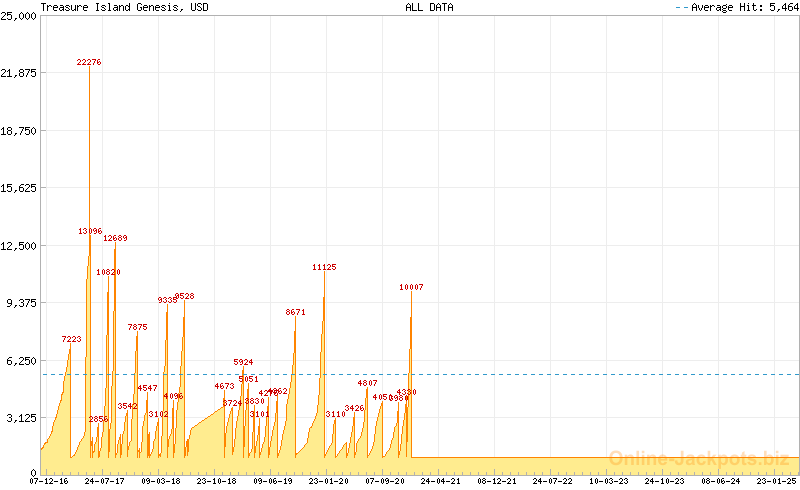This screenshot has height=490, width=800.
Task: Click the 24-04-21 x-axis date label
Action: 439,481
